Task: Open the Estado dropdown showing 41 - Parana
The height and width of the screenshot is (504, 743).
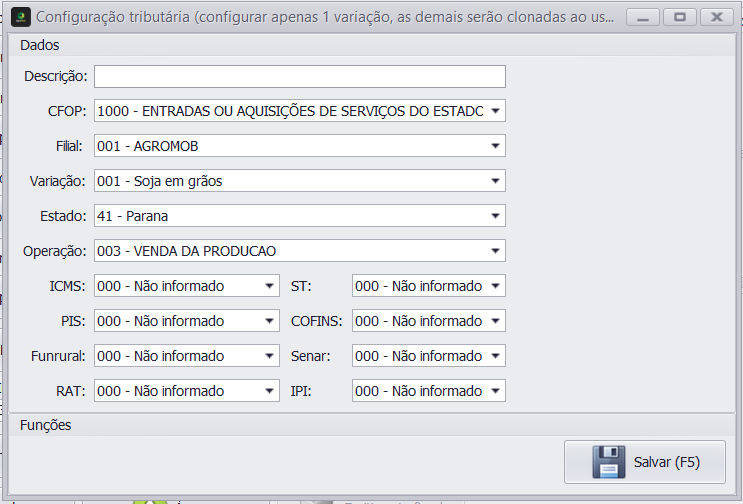Action: 299,216
